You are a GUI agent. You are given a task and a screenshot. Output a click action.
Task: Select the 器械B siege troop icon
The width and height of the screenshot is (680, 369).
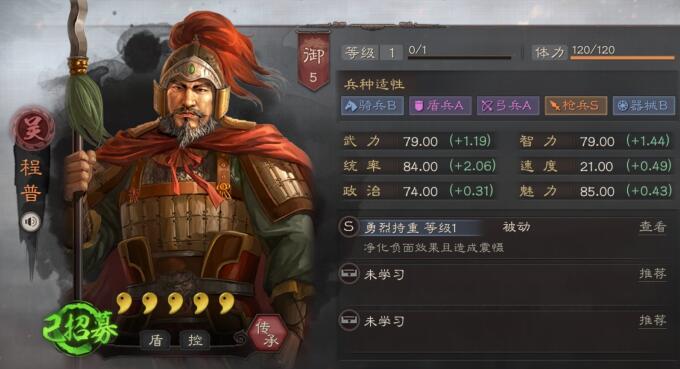coord(644,105)
